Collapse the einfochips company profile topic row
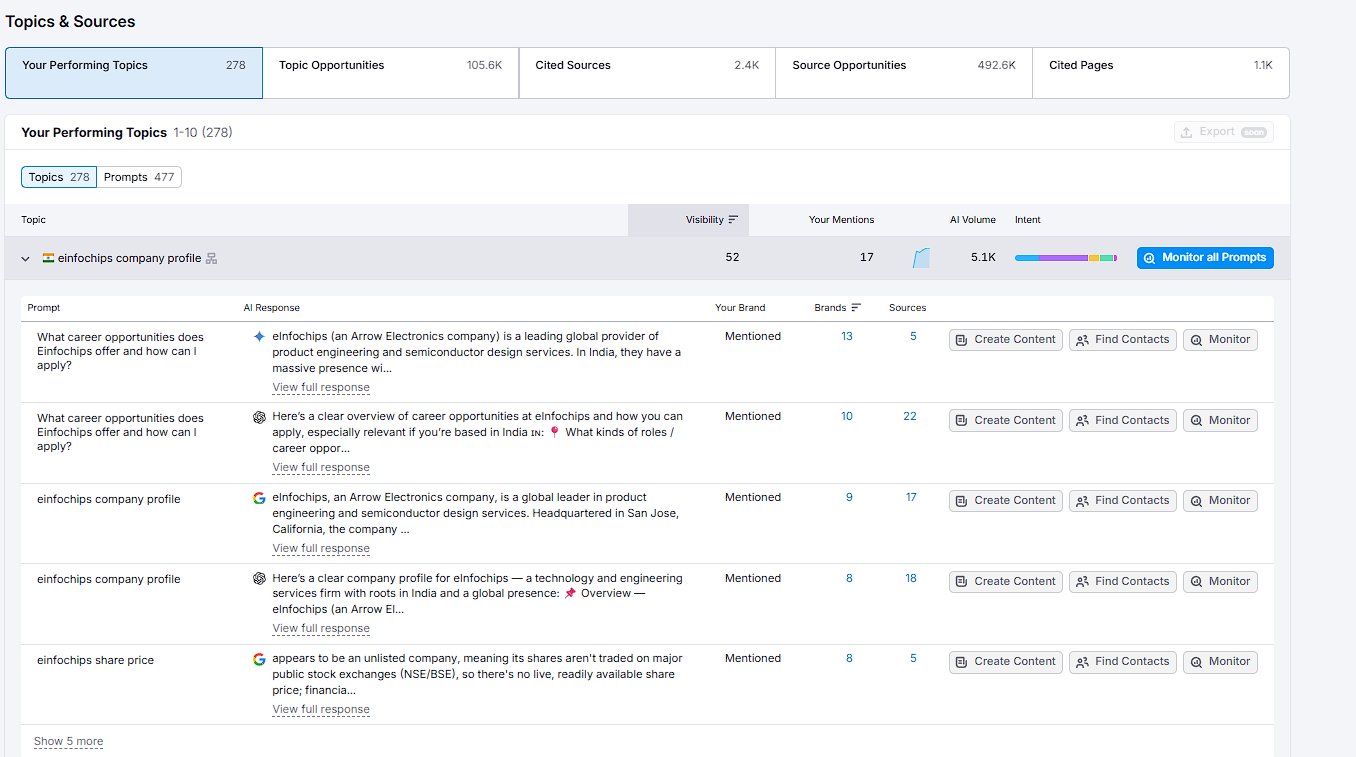Screen dimensions: 1356x757 click(x=24, y=257)
